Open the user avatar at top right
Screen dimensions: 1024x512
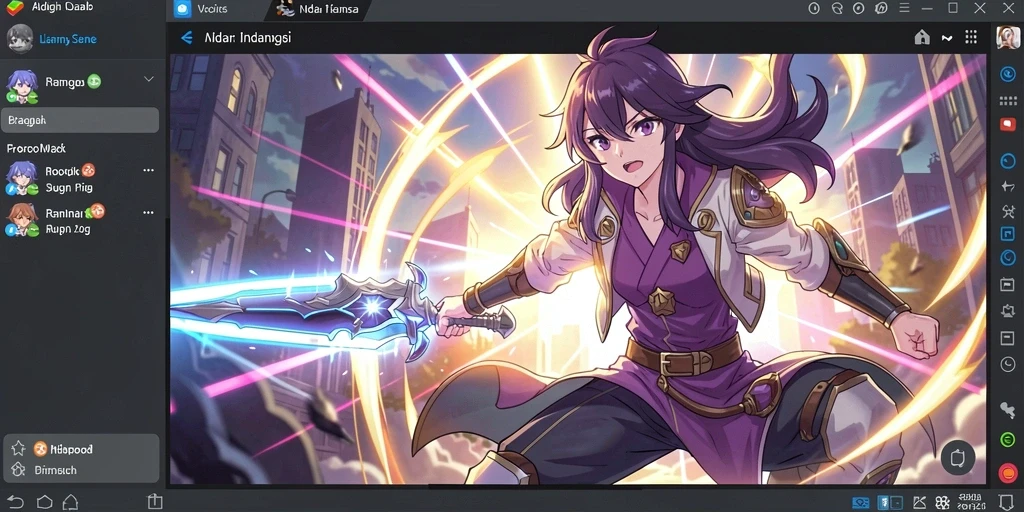pos(1008,38)
